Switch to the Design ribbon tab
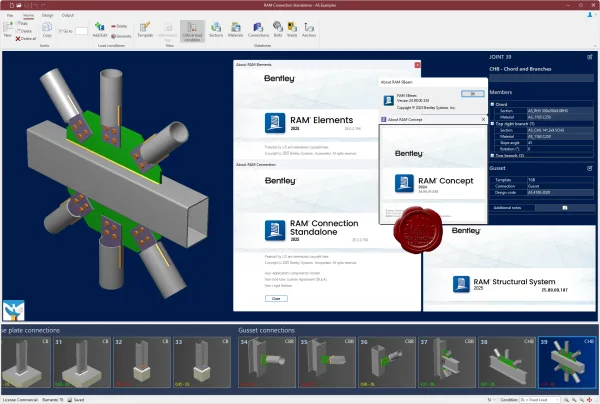Viewport: 600px width, 404px height. (x=47, y=15)
